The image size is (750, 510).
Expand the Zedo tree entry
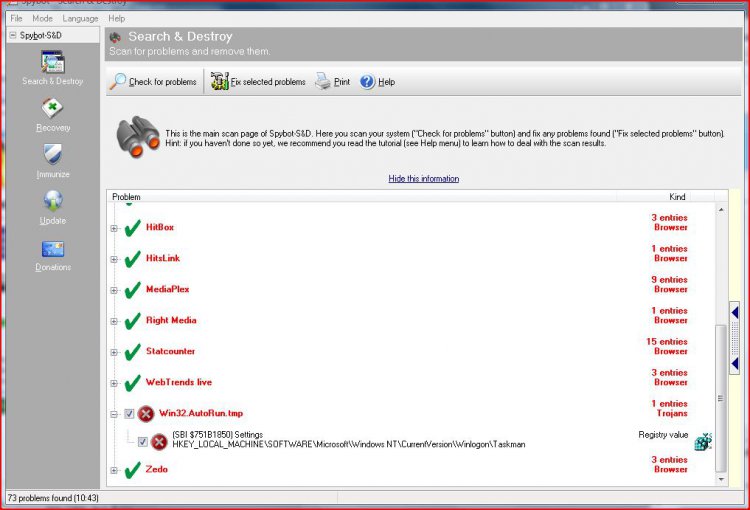(x=114, y=470)
